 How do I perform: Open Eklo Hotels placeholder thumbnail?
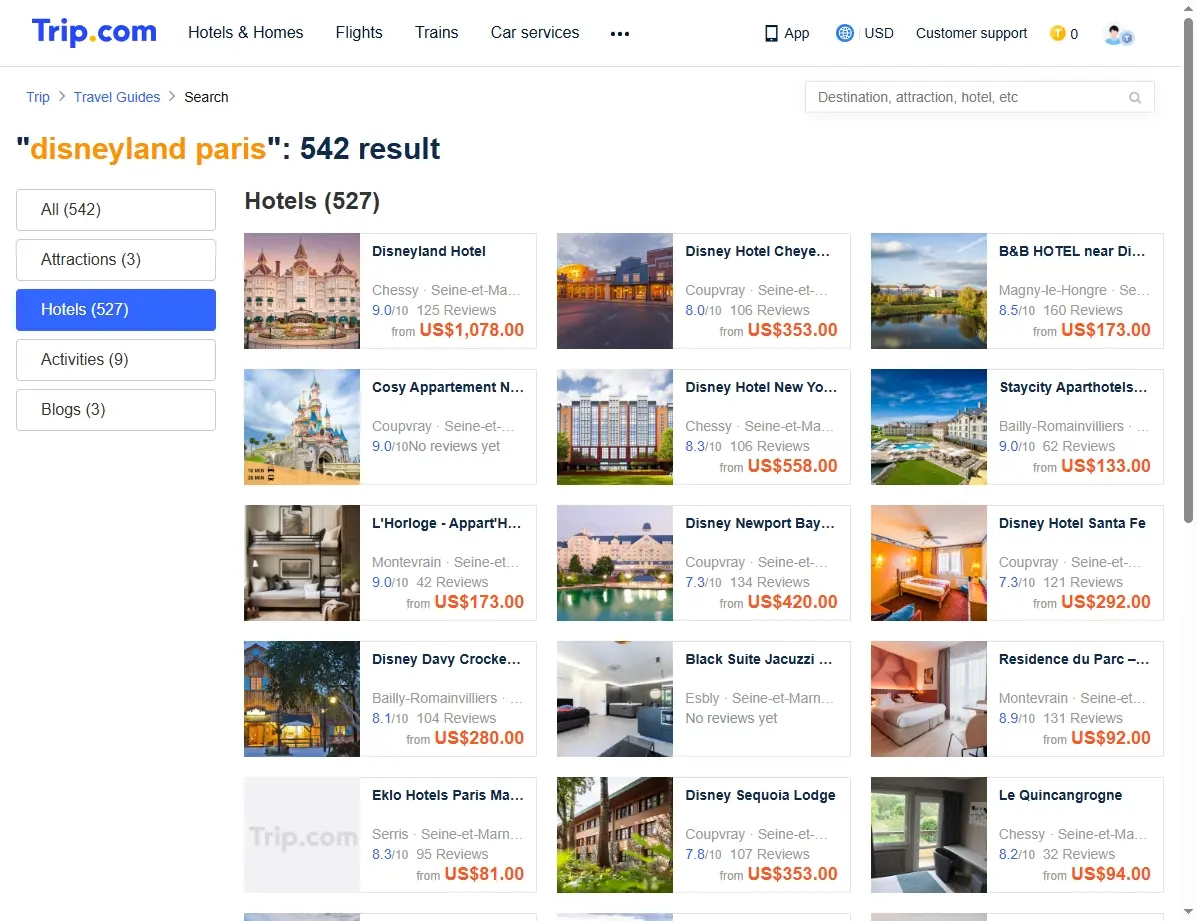(x=302, y=835)
